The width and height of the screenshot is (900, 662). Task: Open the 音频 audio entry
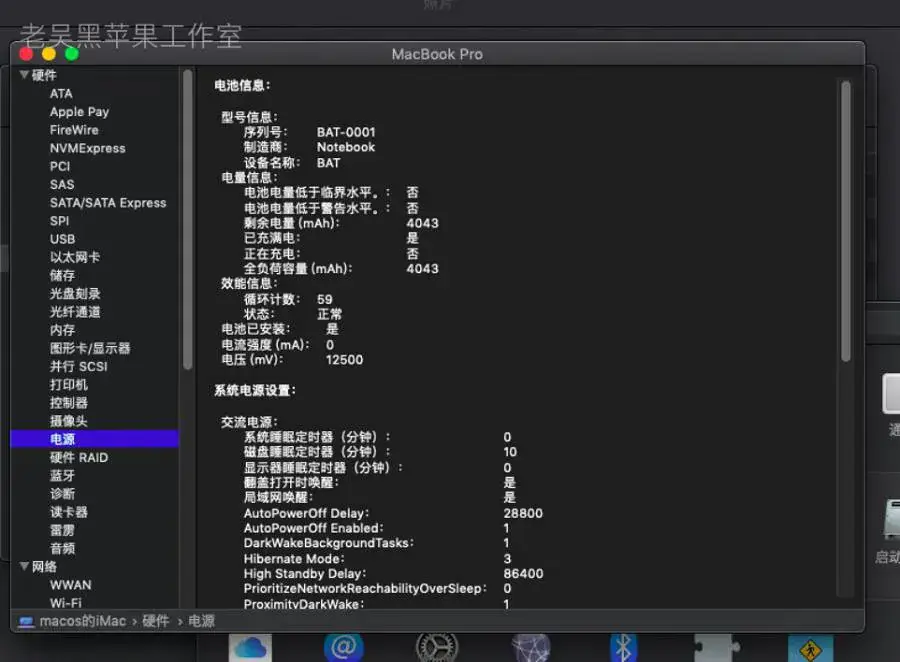click(x=62, y=548)
